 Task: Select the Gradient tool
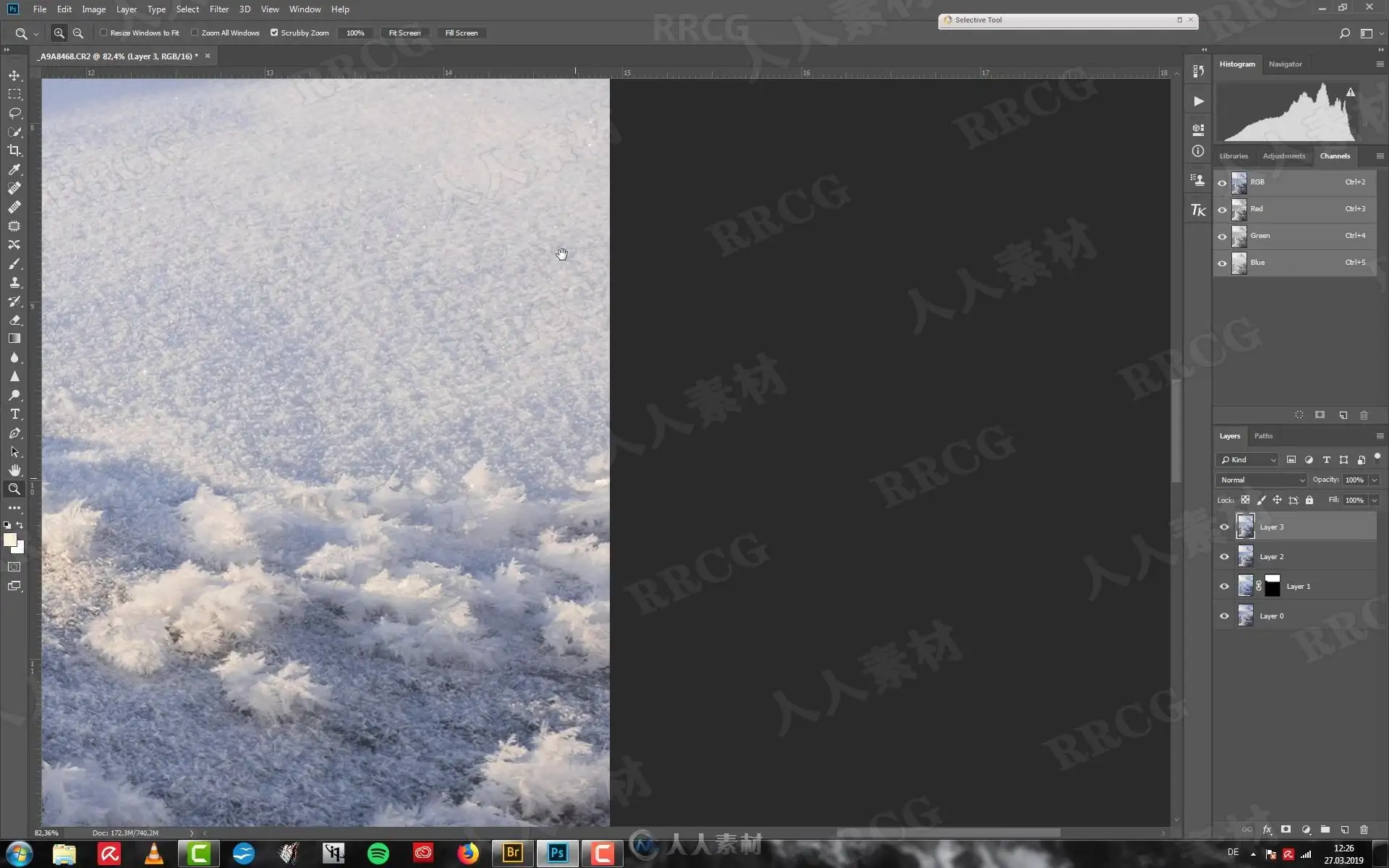14,339
